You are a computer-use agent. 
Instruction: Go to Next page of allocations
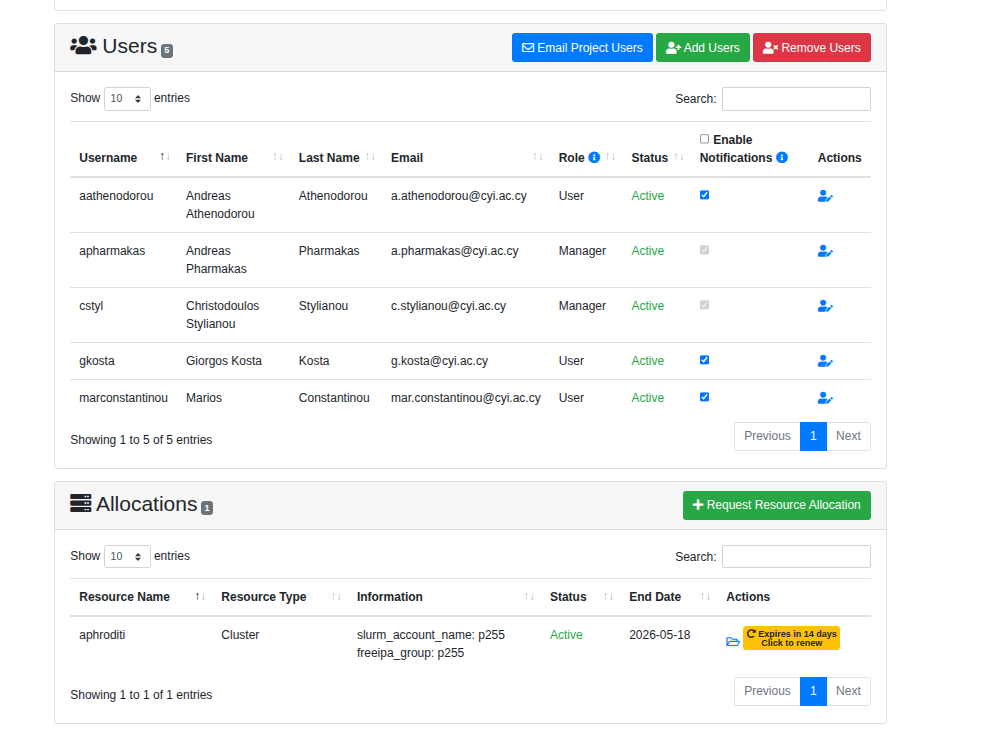tap(848, 691)
